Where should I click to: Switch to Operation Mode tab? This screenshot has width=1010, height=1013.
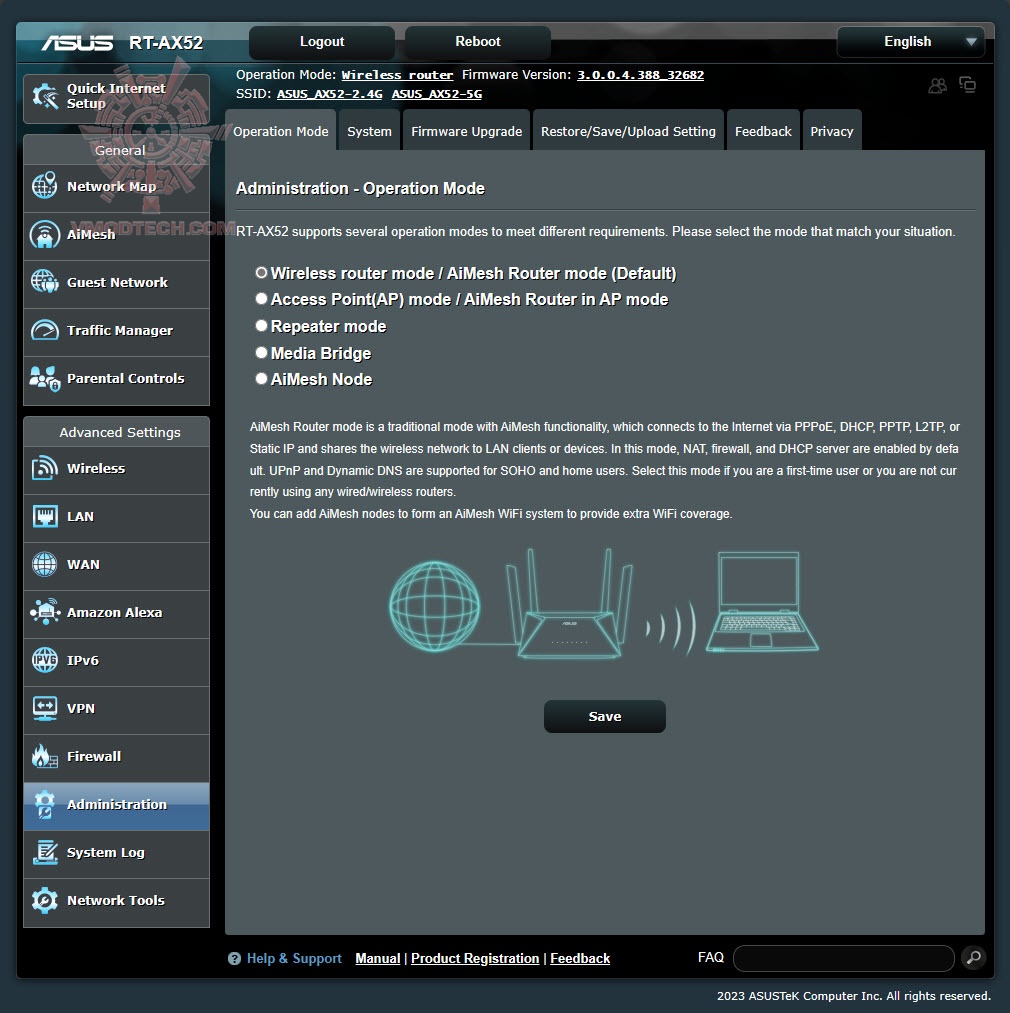[280, 131]
